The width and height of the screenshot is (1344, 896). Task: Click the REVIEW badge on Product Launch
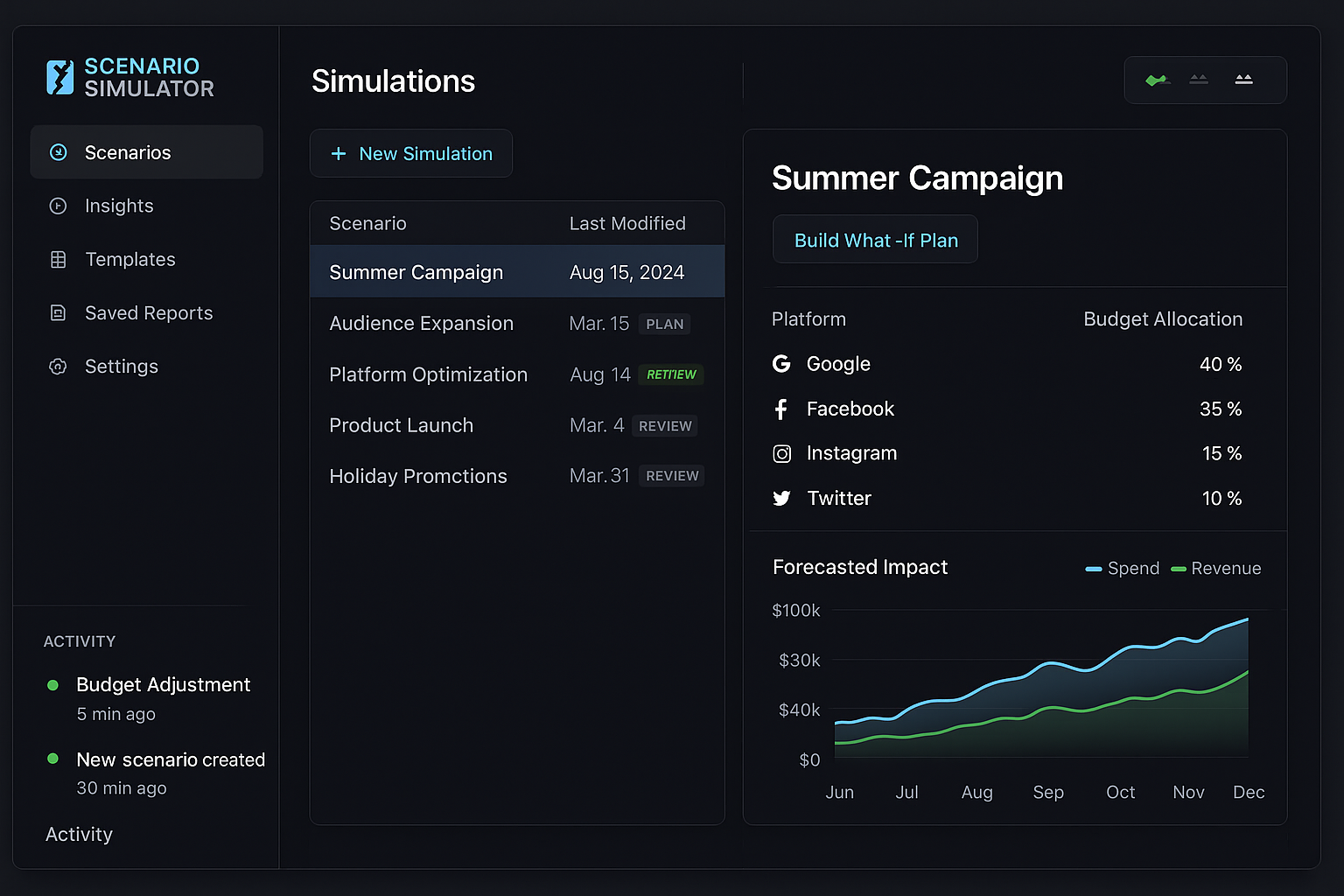664,426
